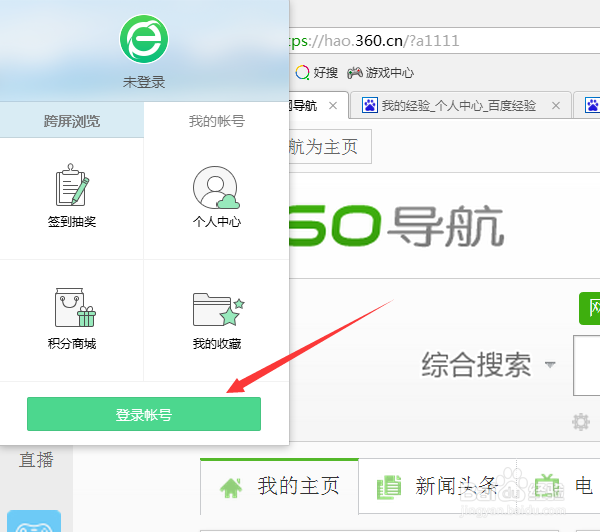Viewport: 600px width, 532px height.
Task: Expand the 综合搜索 dropdown arrow
Action: pyautogui.click(x=550, y=364)
